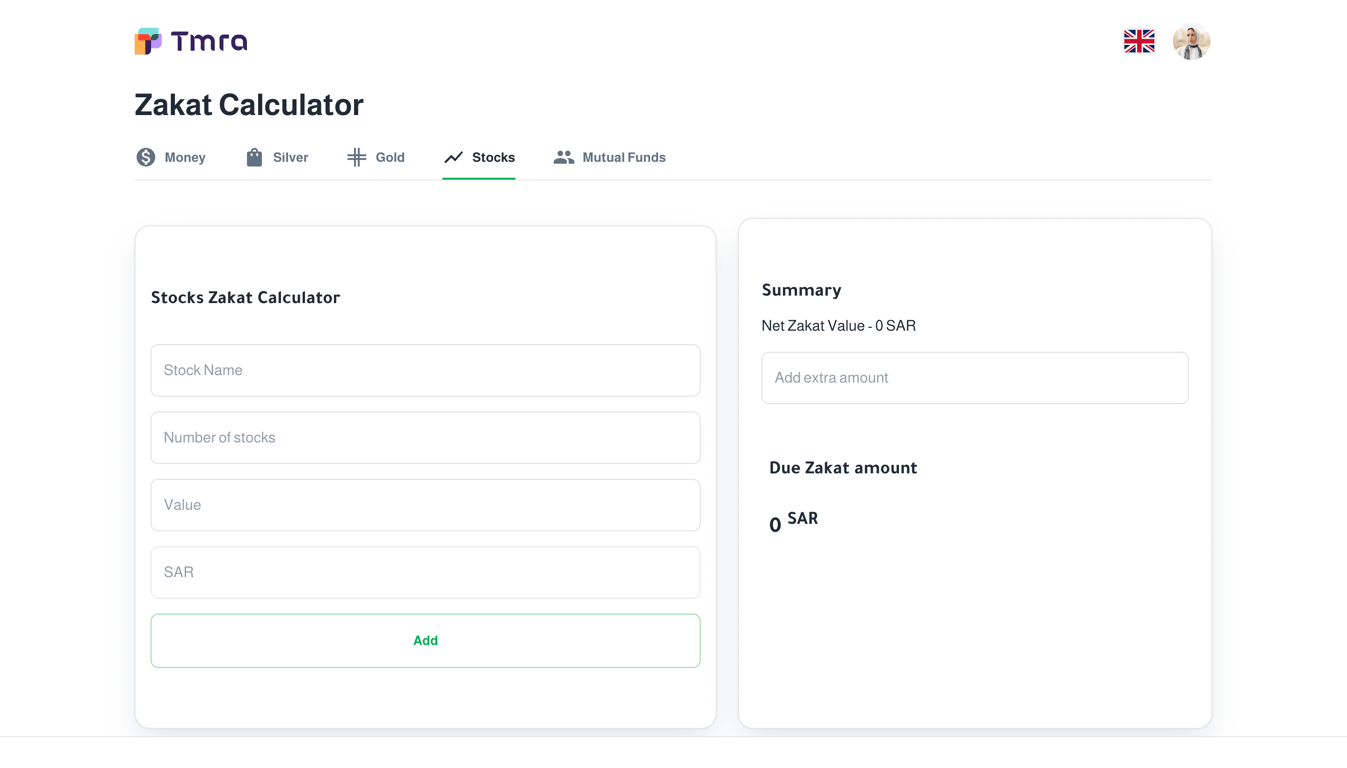Viewport: 1347px width, 768px height.
Task: Click the Tmra wordmark text
Action: click(209, 41)
